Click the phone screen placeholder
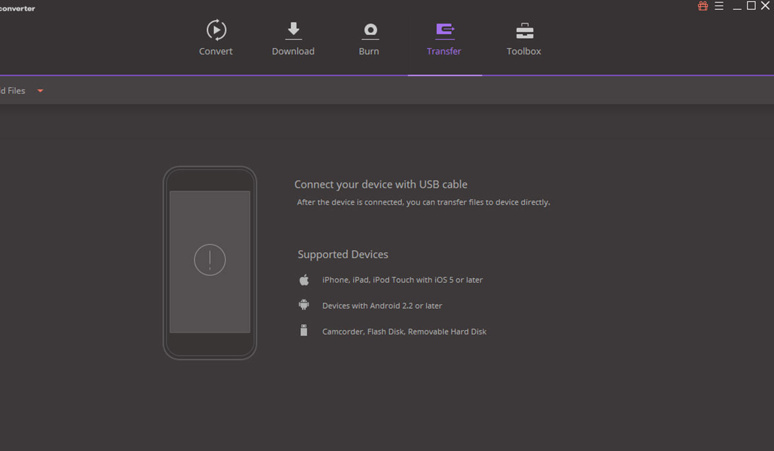The image size is (774, 451). [210, 262]
